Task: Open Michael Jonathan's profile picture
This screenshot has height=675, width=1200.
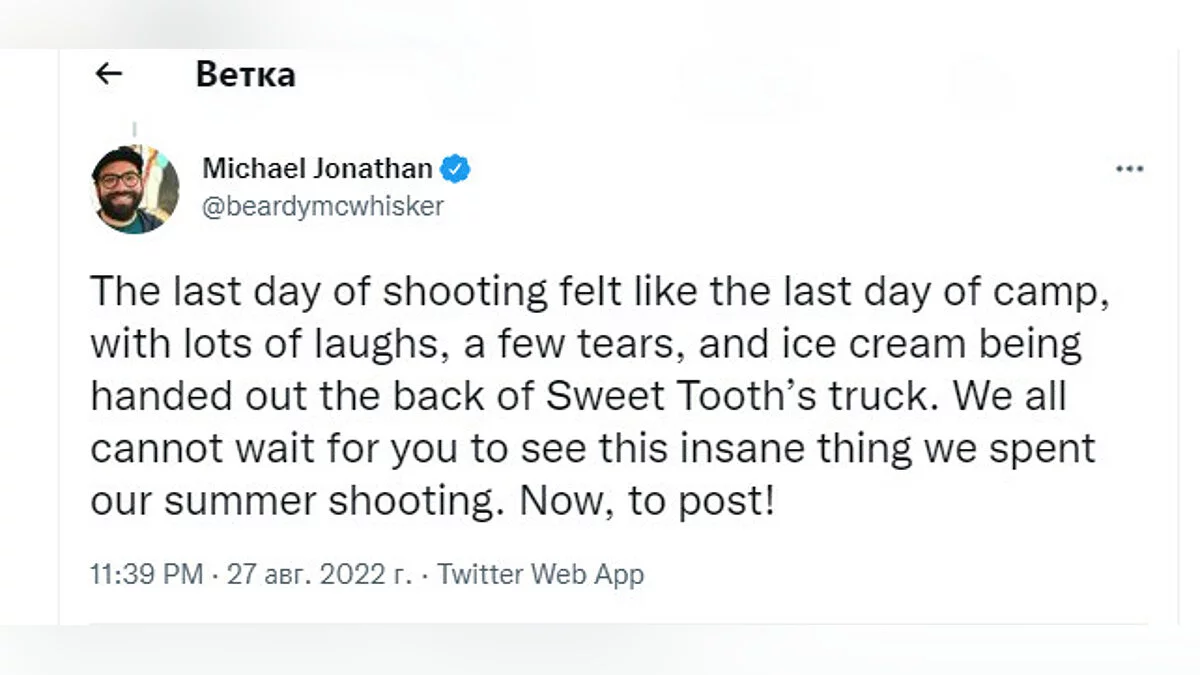Action: (x=135, y=189)
